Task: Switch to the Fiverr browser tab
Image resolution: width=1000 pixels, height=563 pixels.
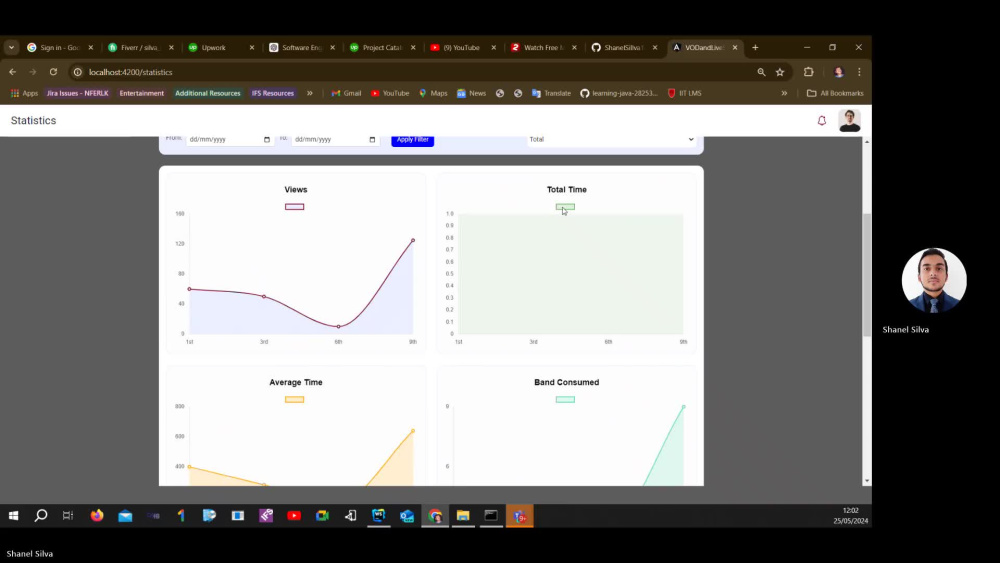Action: click(x=140, y=47)
